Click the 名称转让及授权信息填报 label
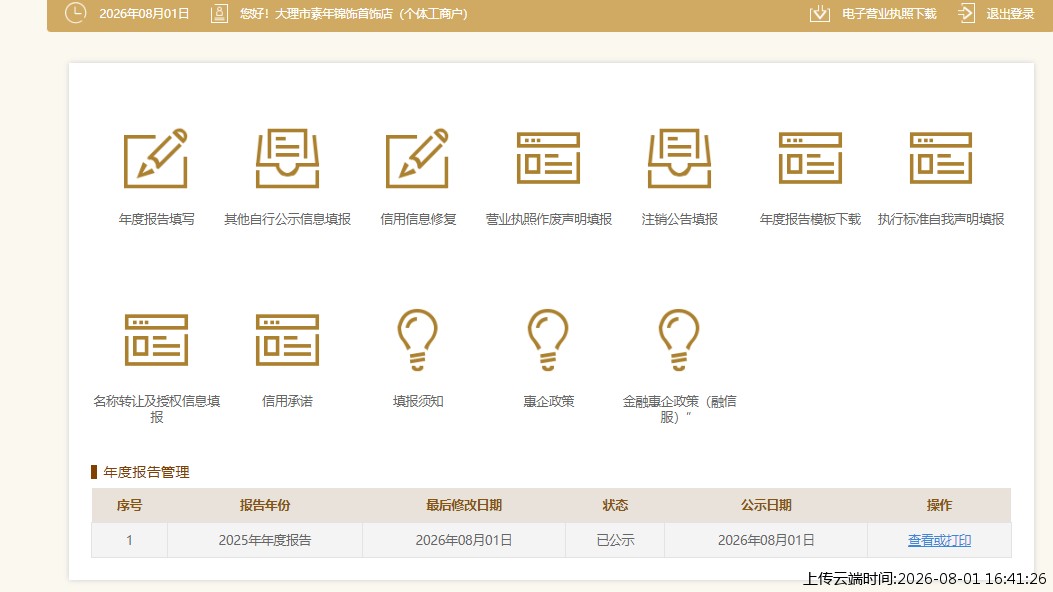1053x592 pixels. pos(156,409)
